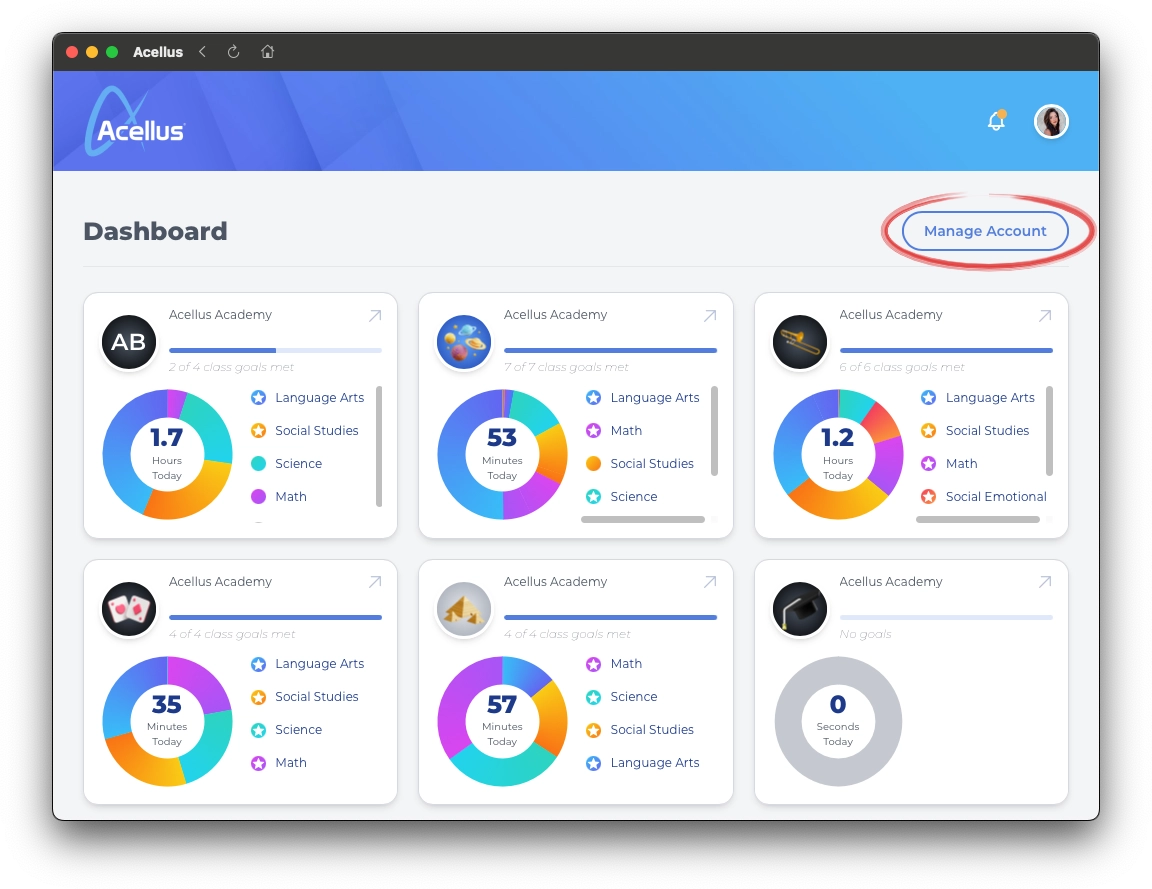Click the 57 Minutes Today donut chart
The height and width of the screenshot is (889, 1152).
point(503,721)
